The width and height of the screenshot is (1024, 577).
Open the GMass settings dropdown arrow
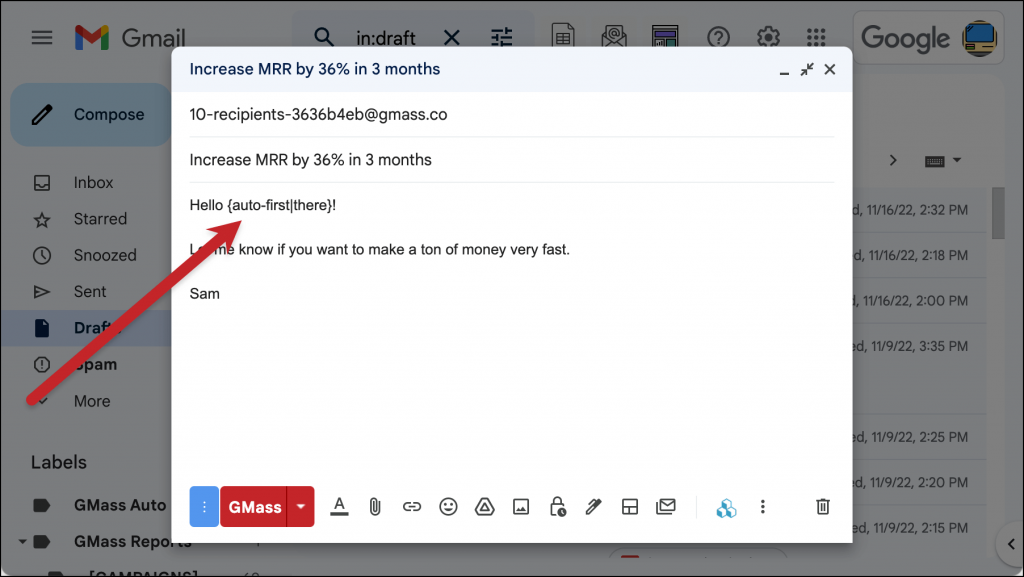point(298,507)
